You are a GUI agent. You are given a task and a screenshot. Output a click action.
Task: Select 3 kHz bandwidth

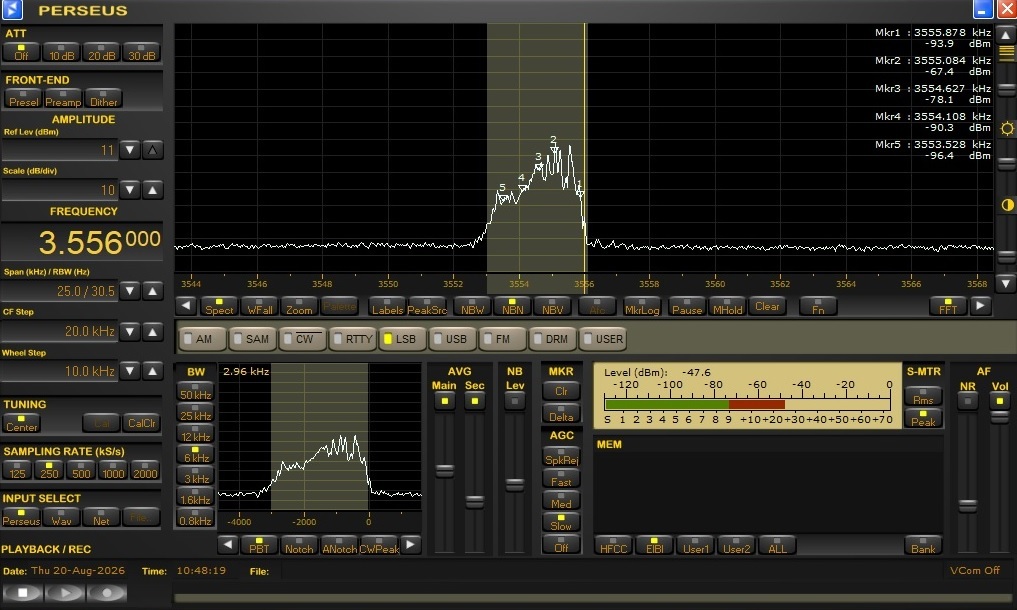[x=195, y=475]
